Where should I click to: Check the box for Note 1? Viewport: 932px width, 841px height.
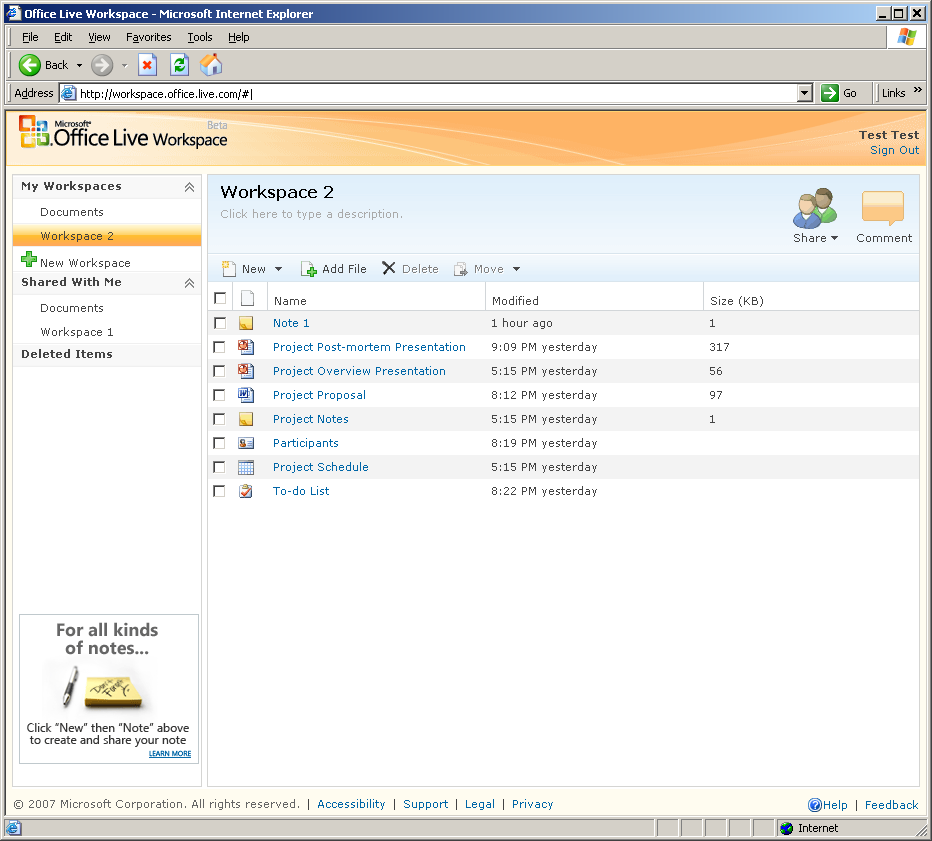(220, 323)
